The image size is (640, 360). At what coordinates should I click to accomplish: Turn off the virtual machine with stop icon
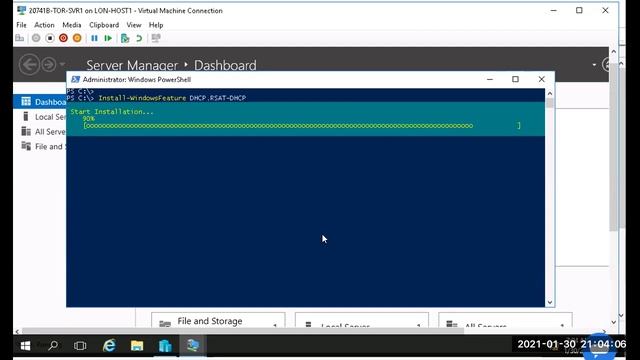tap(50, 38)
